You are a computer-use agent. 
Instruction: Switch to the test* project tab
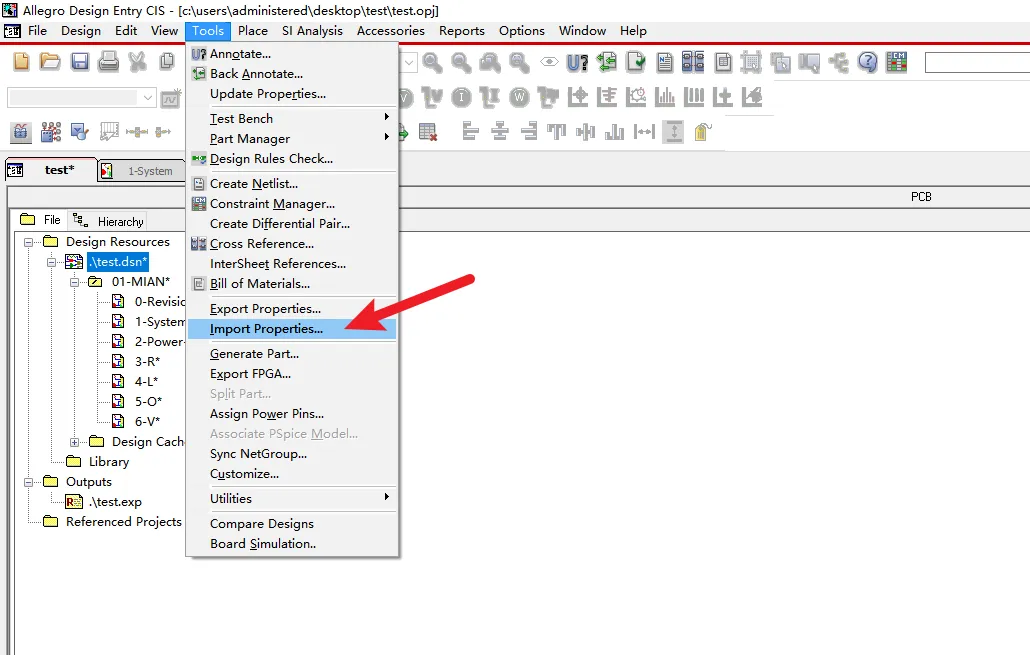click(51, 170)
